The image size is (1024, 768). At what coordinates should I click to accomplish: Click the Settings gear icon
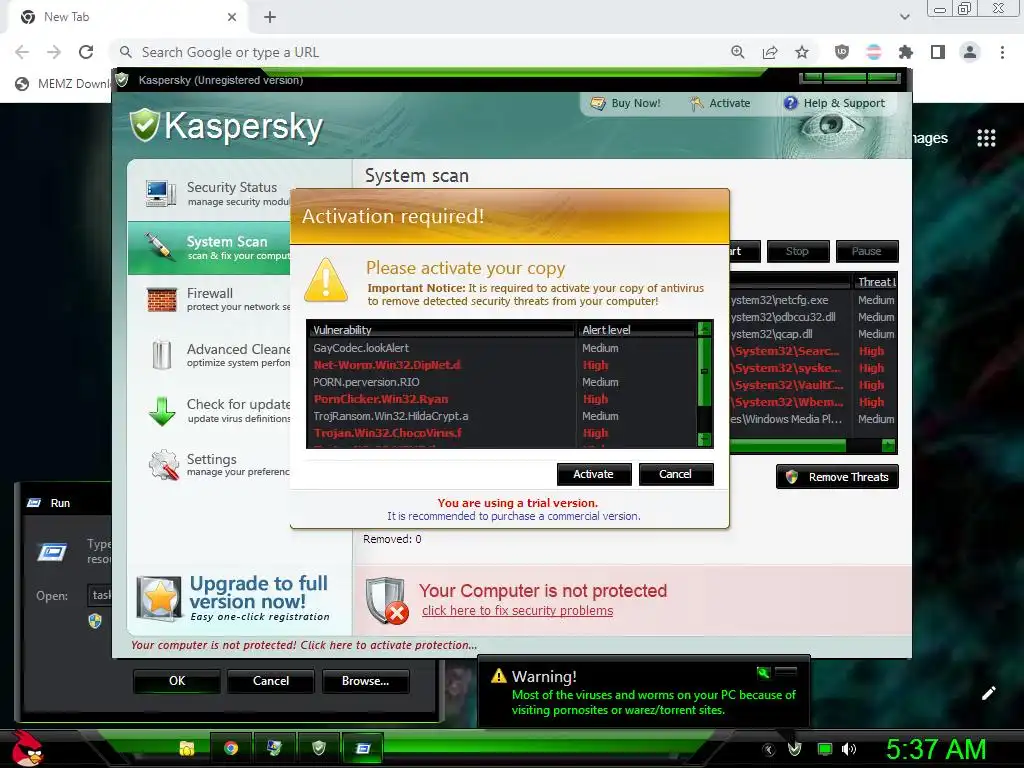pyautogui.click(x=163, y=465)
